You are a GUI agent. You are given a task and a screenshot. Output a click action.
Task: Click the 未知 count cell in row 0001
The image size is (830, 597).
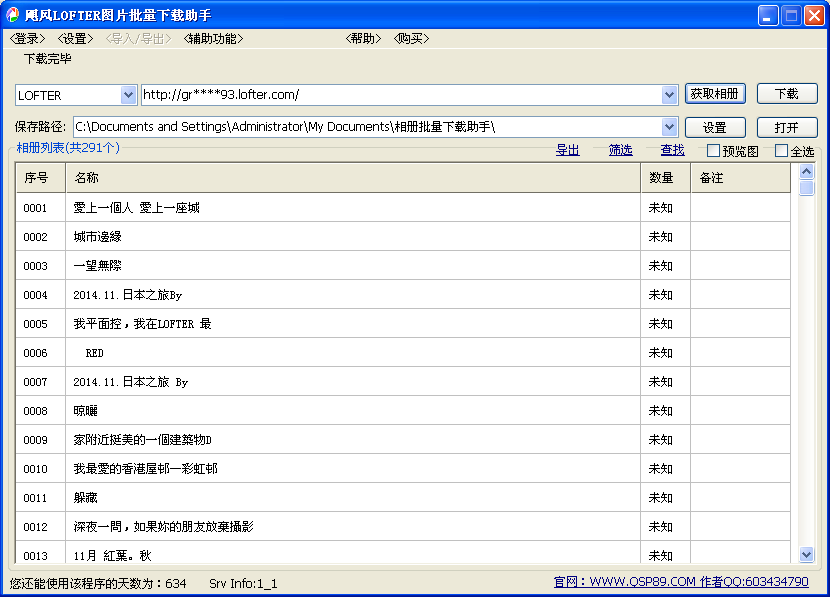[665, 207]
